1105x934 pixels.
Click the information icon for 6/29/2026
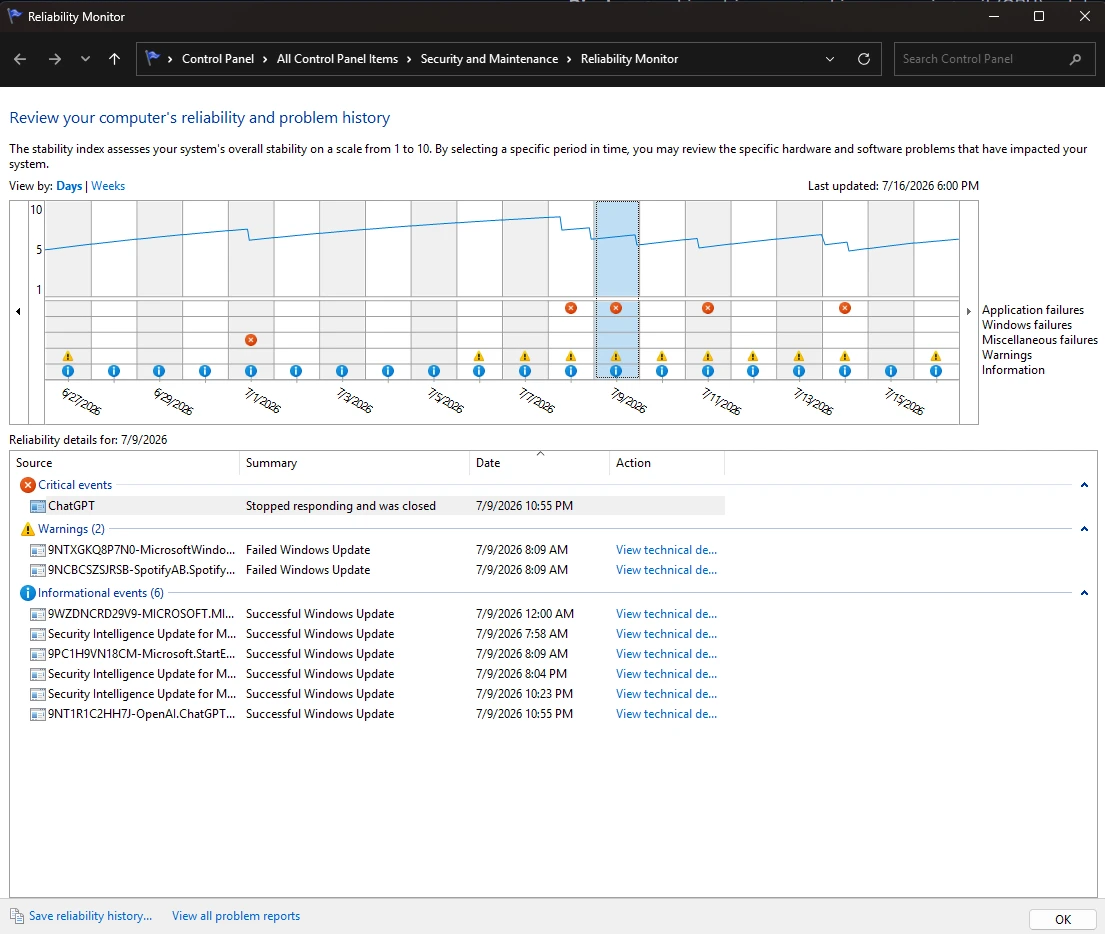point(159,371)
